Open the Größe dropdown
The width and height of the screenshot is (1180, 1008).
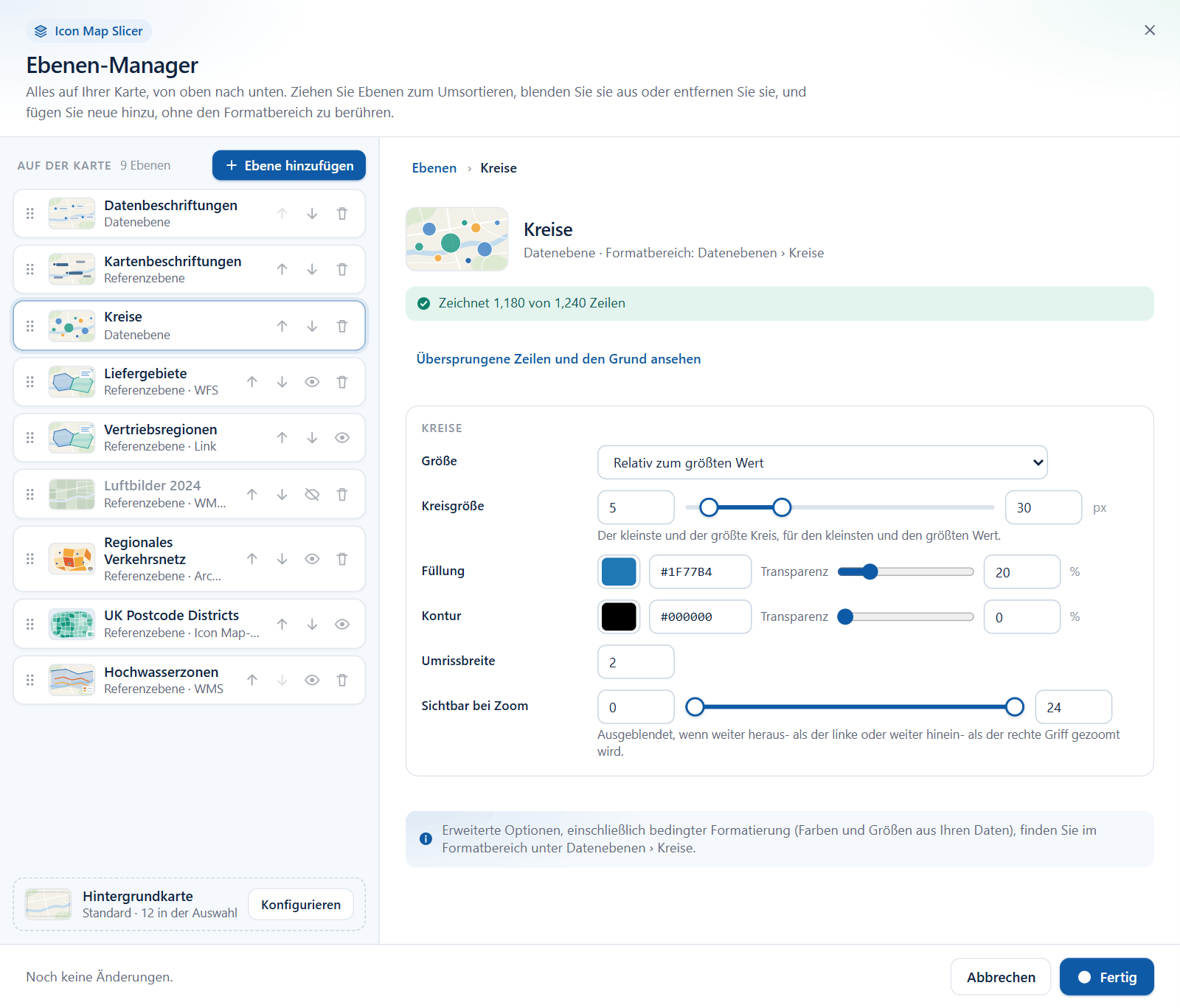coord(822,462)
